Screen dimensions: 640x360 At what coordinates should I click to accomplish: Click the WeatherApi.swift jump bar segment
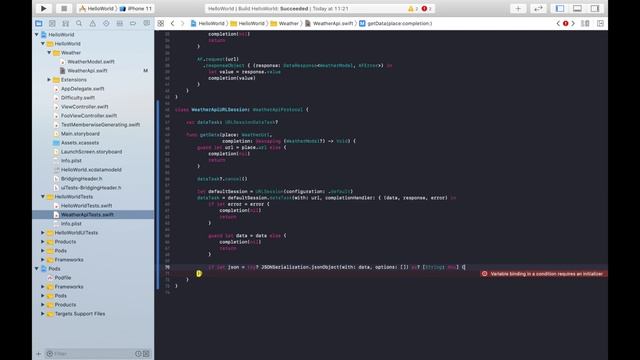coord(329,23)
